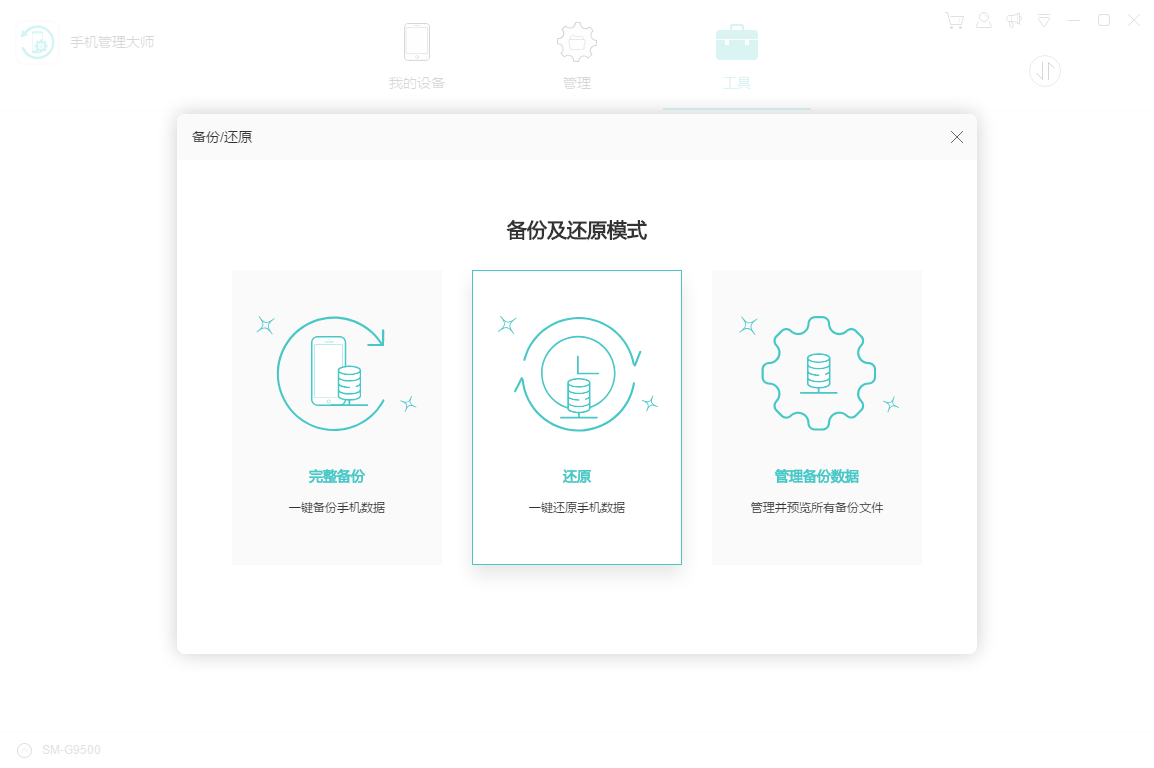Click the 手机管理大师 app logo
The width and height of the screenshot is (1154, 768).
[38, 42]
